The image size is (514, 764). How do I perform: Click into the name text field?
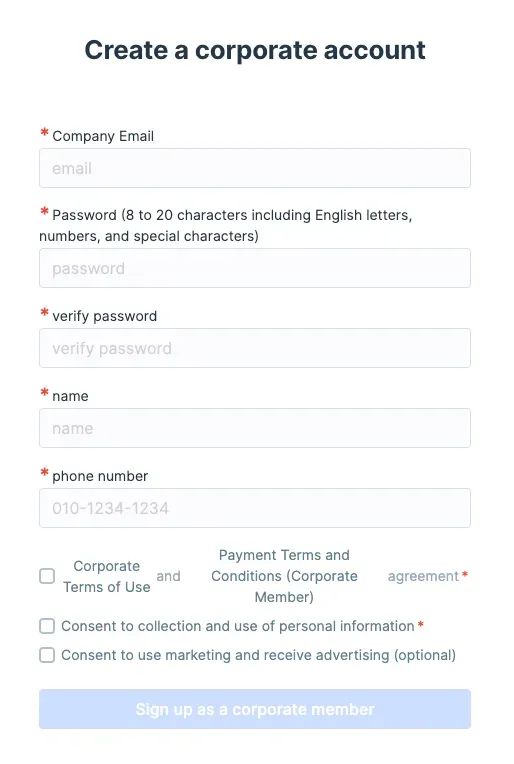(x=255, y=428)
